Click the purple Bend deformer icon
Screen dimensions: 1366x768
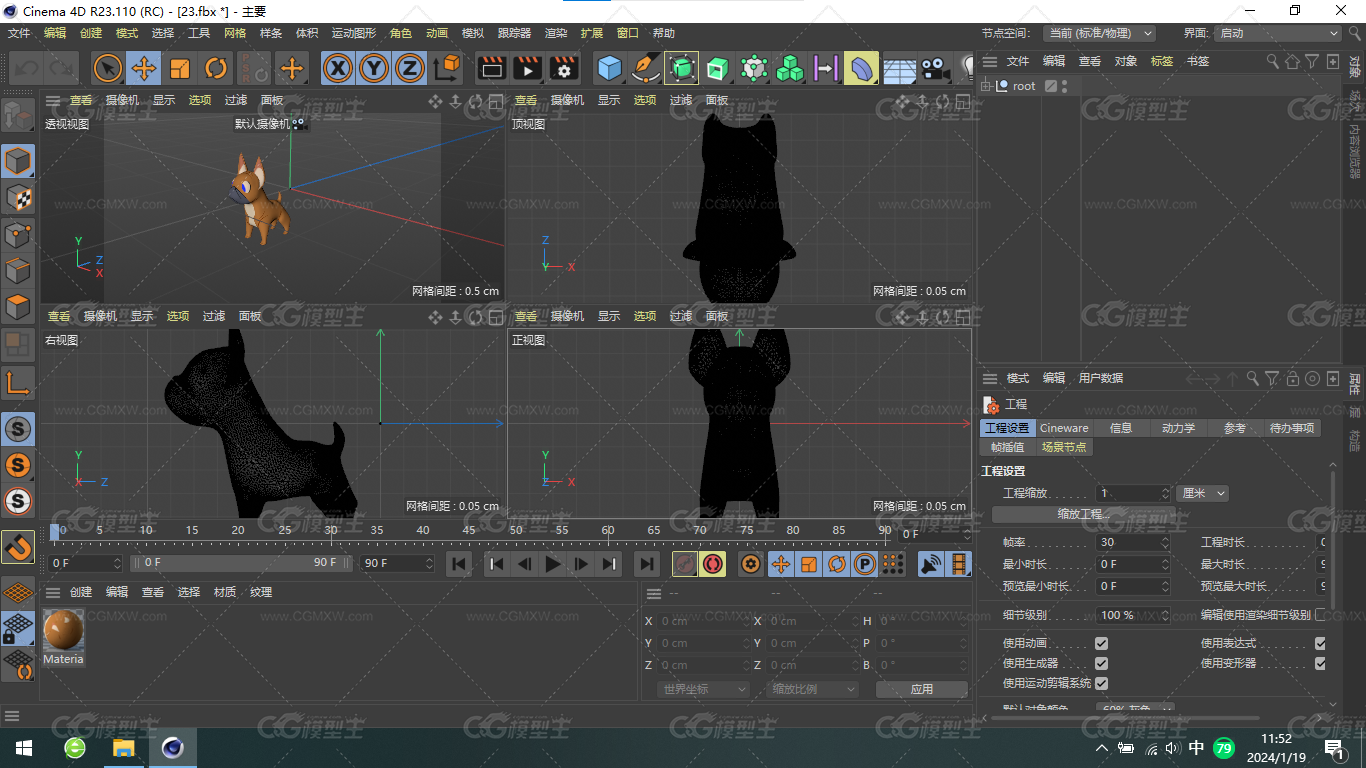pyautogui.click(x=861, y=68)
